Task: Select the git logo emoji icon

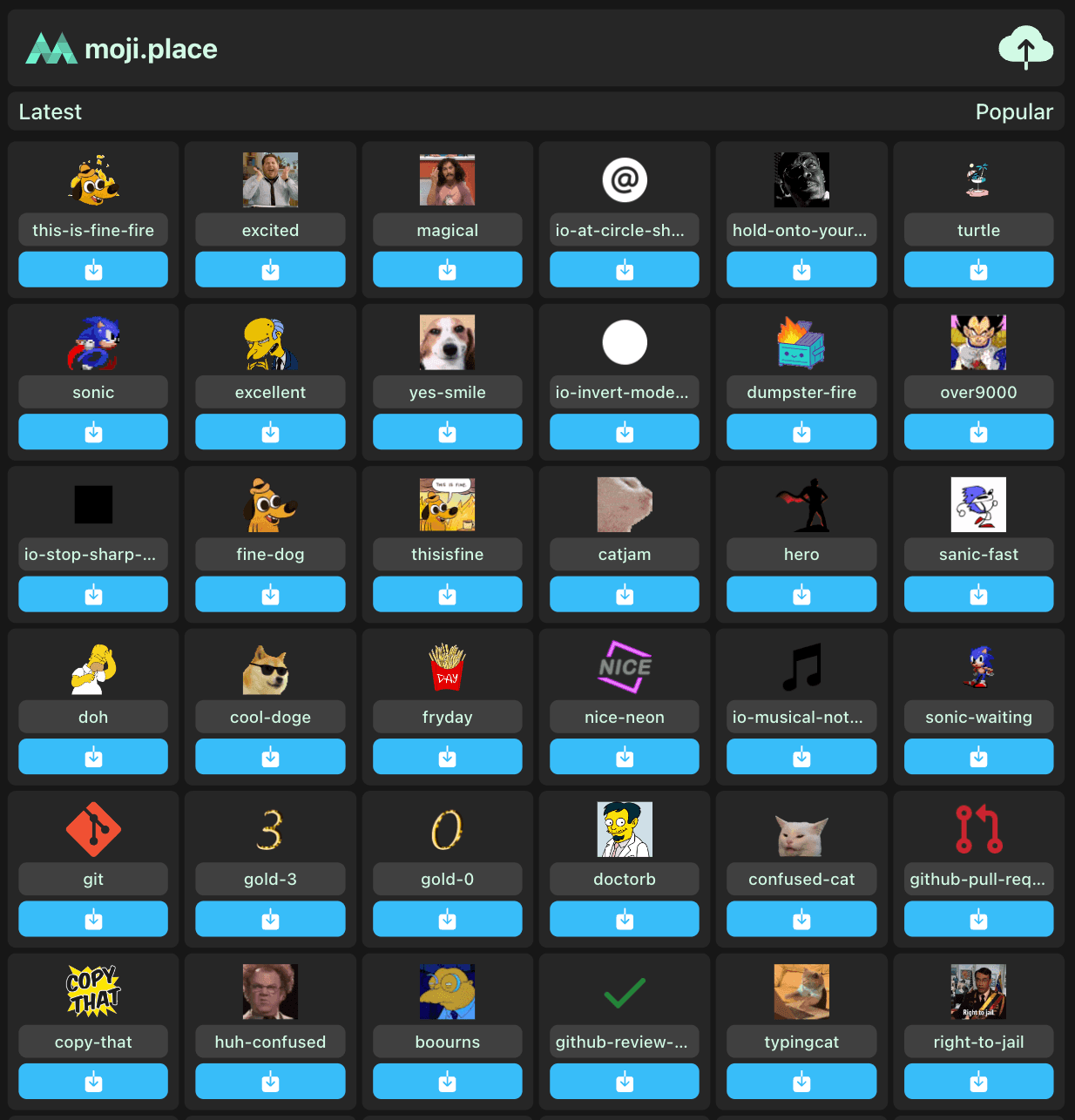Action: pos(93,829)
